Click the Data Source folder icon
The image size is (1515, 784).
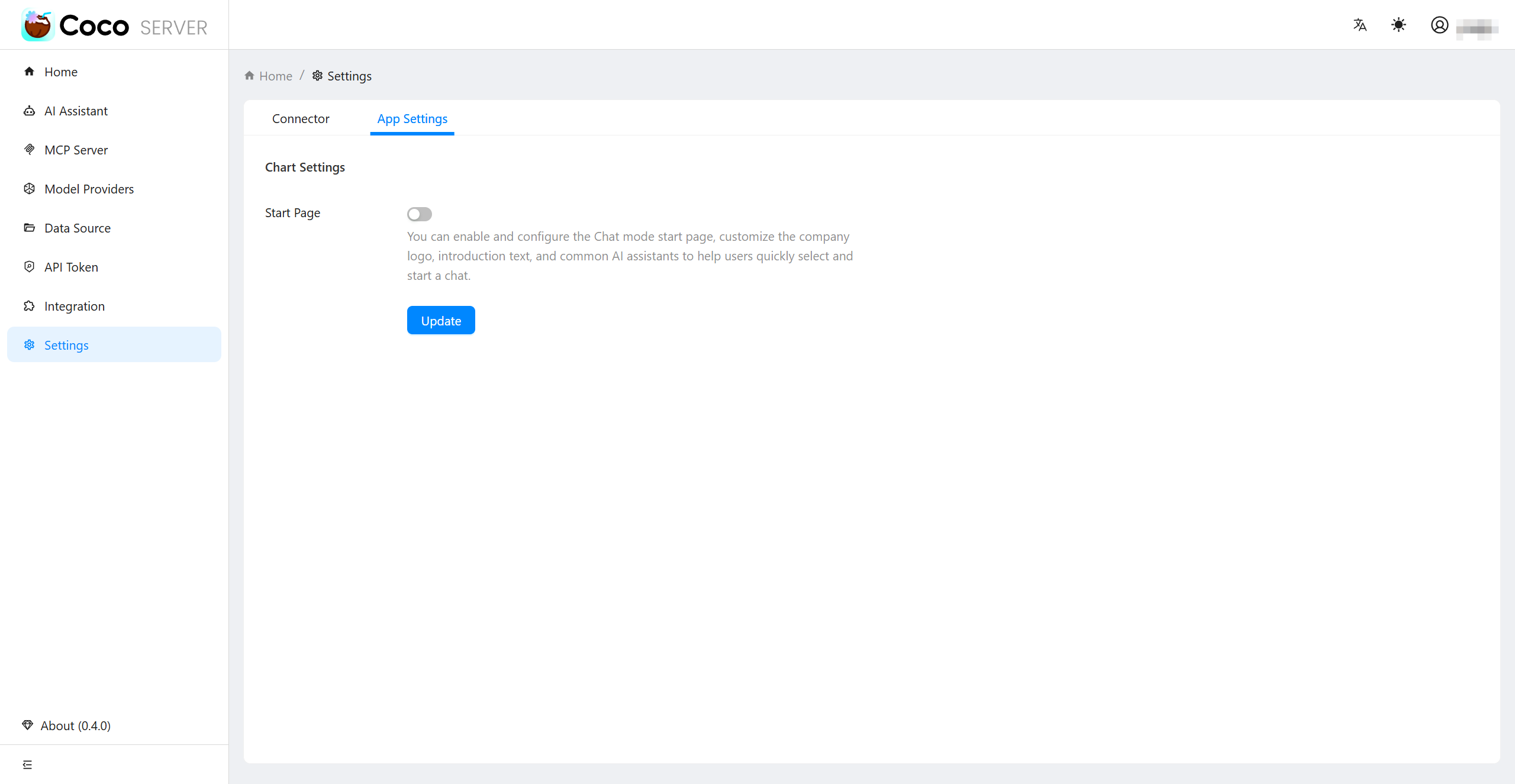(29, 228)
